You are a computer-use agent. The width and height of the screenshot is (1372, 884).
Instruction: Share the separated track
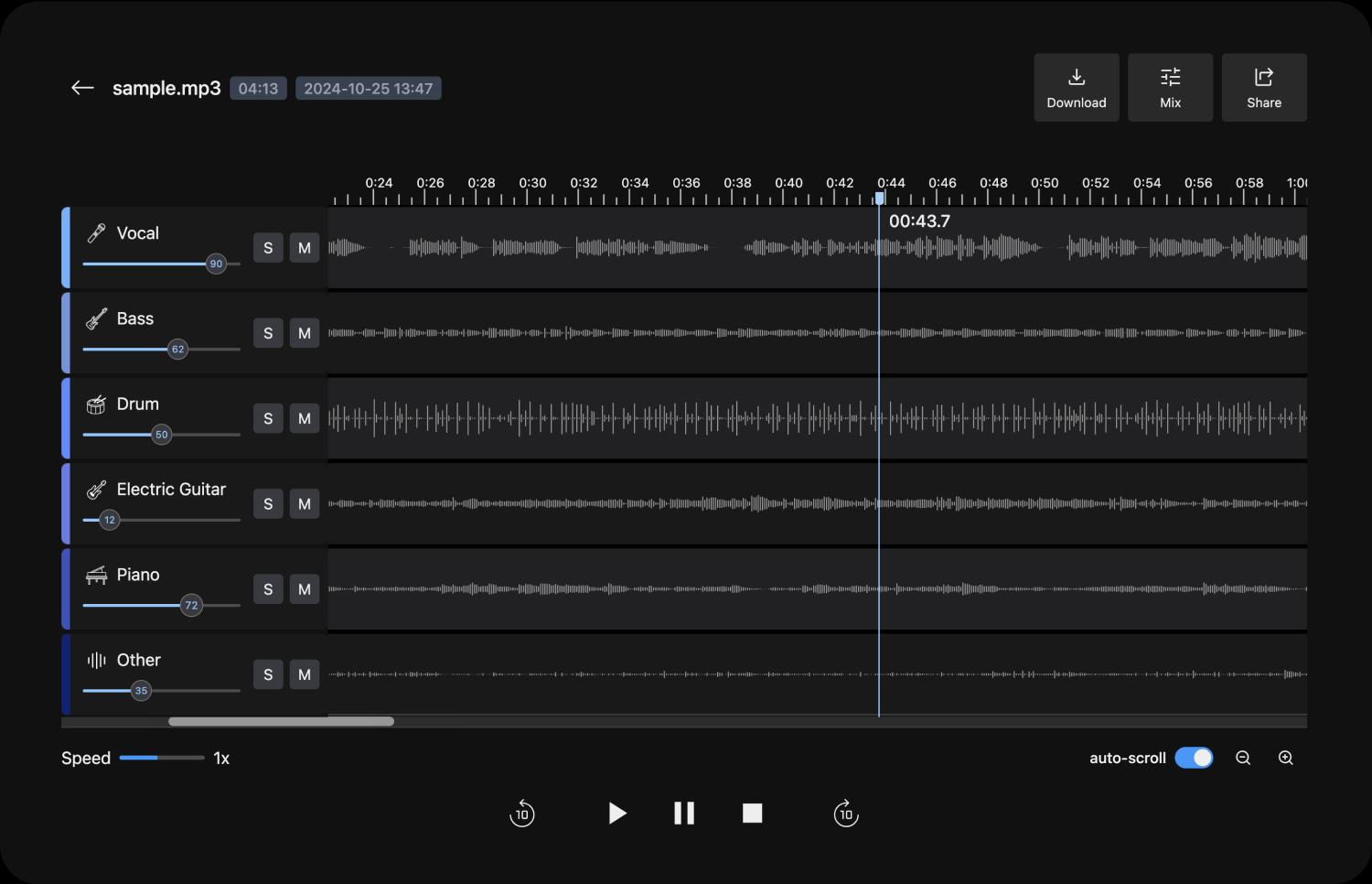(x=1263, y=88)
